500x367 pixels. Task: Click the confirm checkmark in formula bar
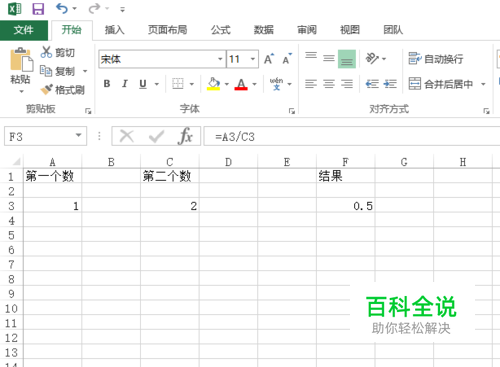156,136
